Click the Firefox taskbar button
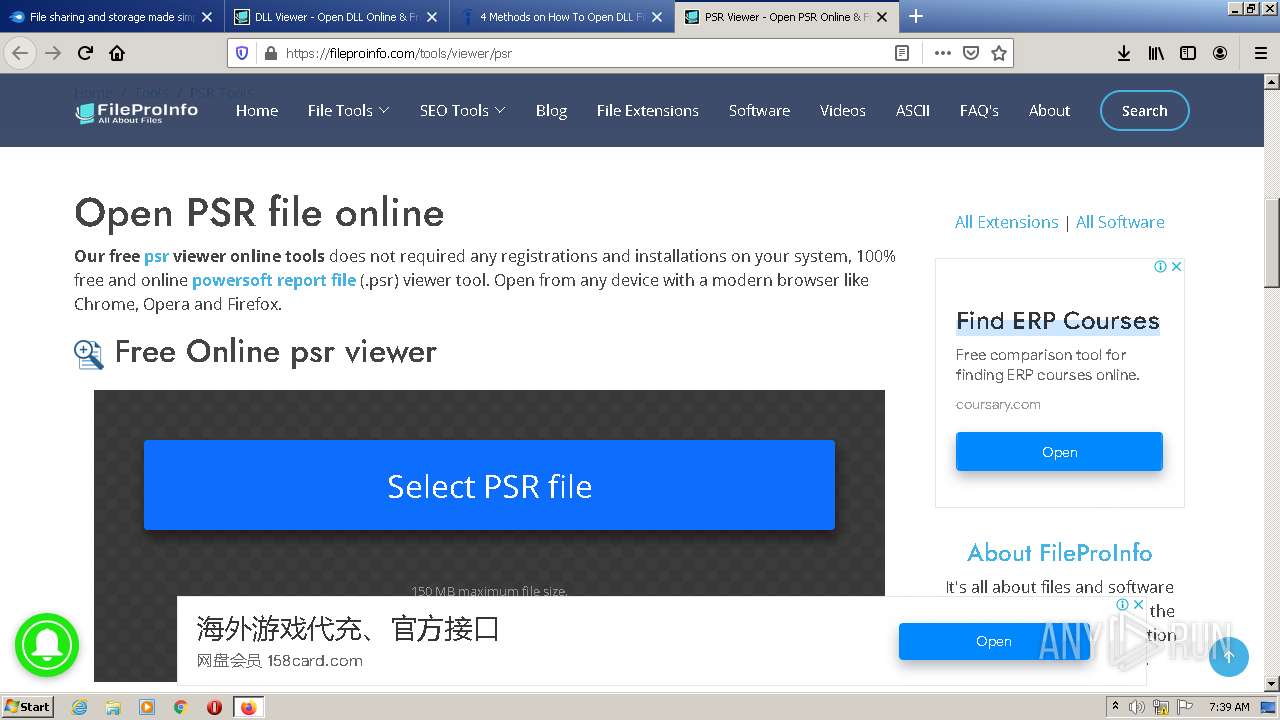Image resolution: width=1280 pixels, height=720 pixels. pyautogui.click(x=248, y=707)
